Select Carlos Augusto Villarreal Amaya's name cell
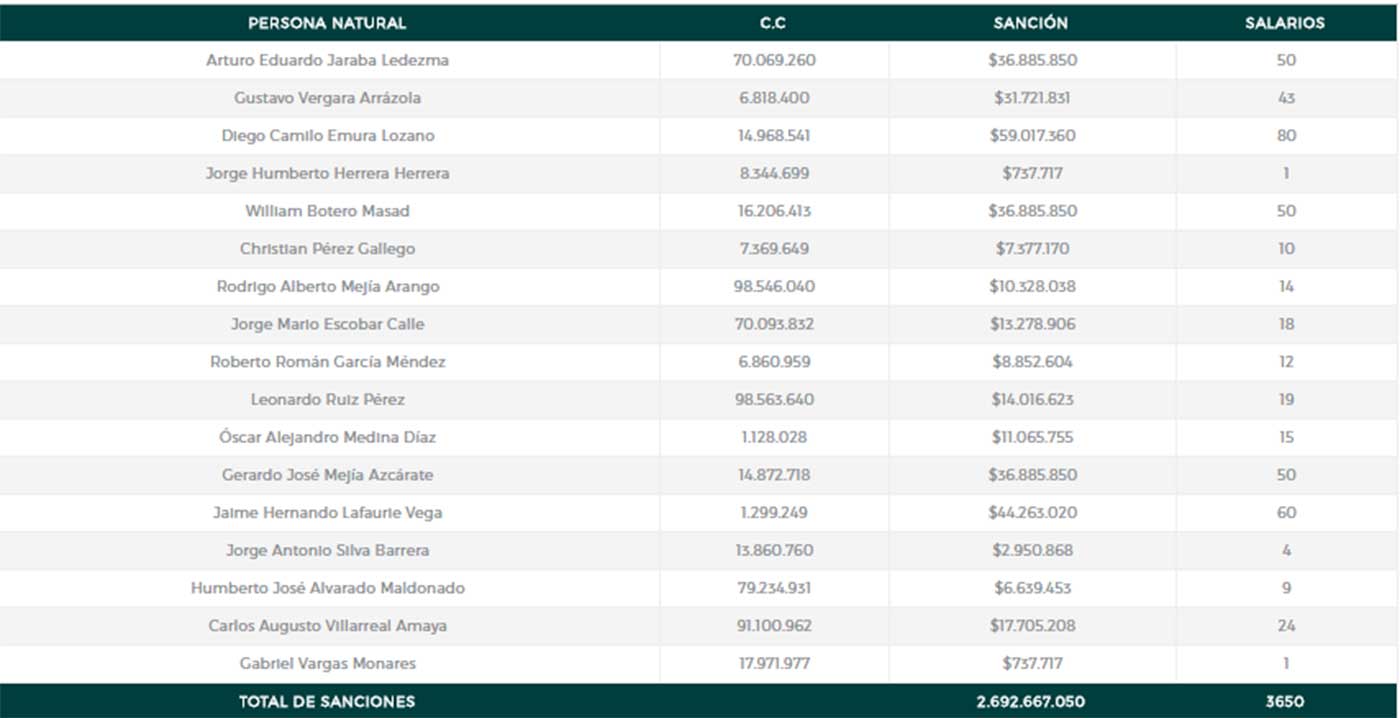This screenshot has width=1400, height=718. 327,626
